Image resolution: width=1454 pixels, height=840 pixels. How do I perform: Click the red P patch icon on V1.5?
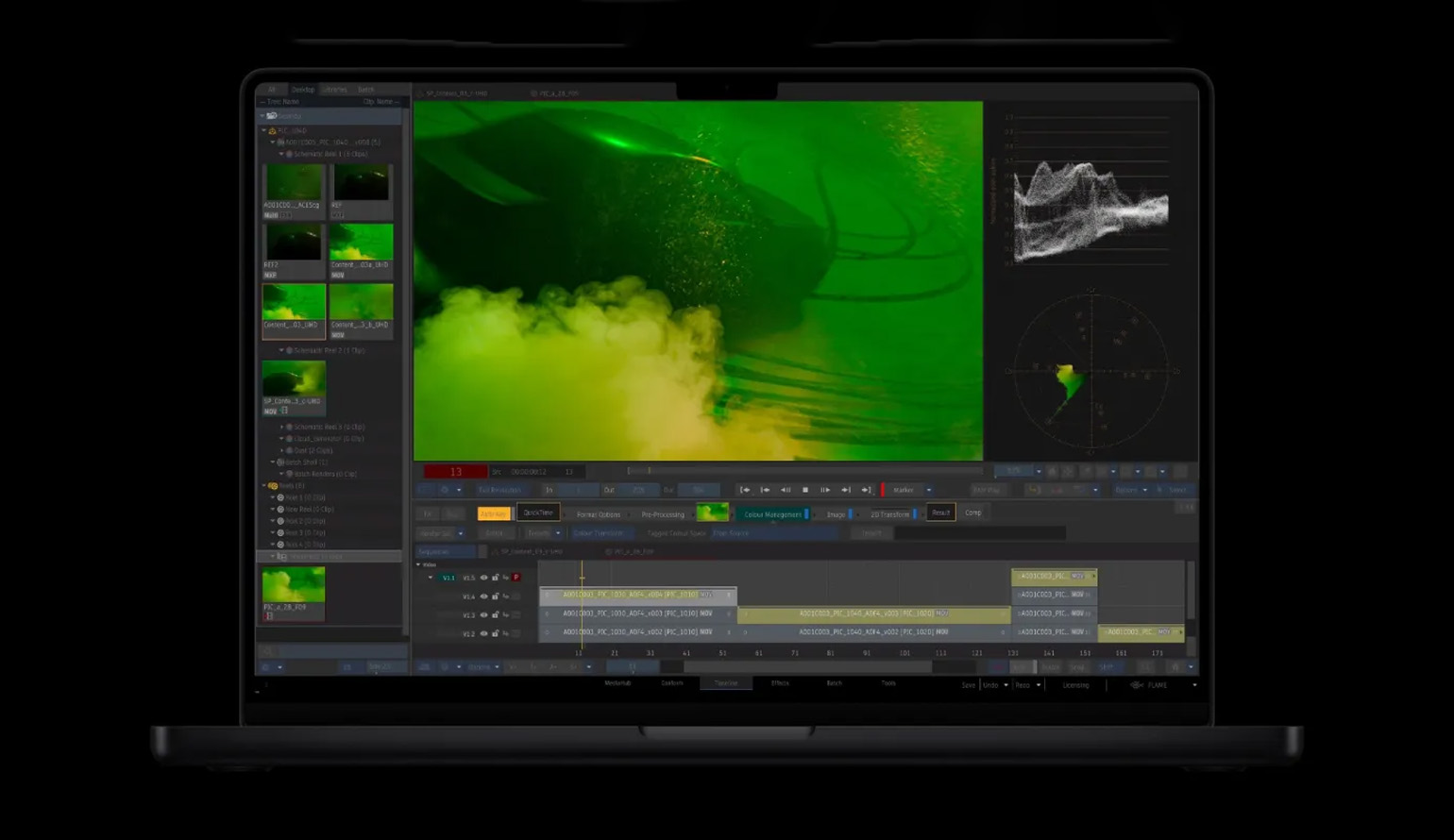(x=516, y=578)
